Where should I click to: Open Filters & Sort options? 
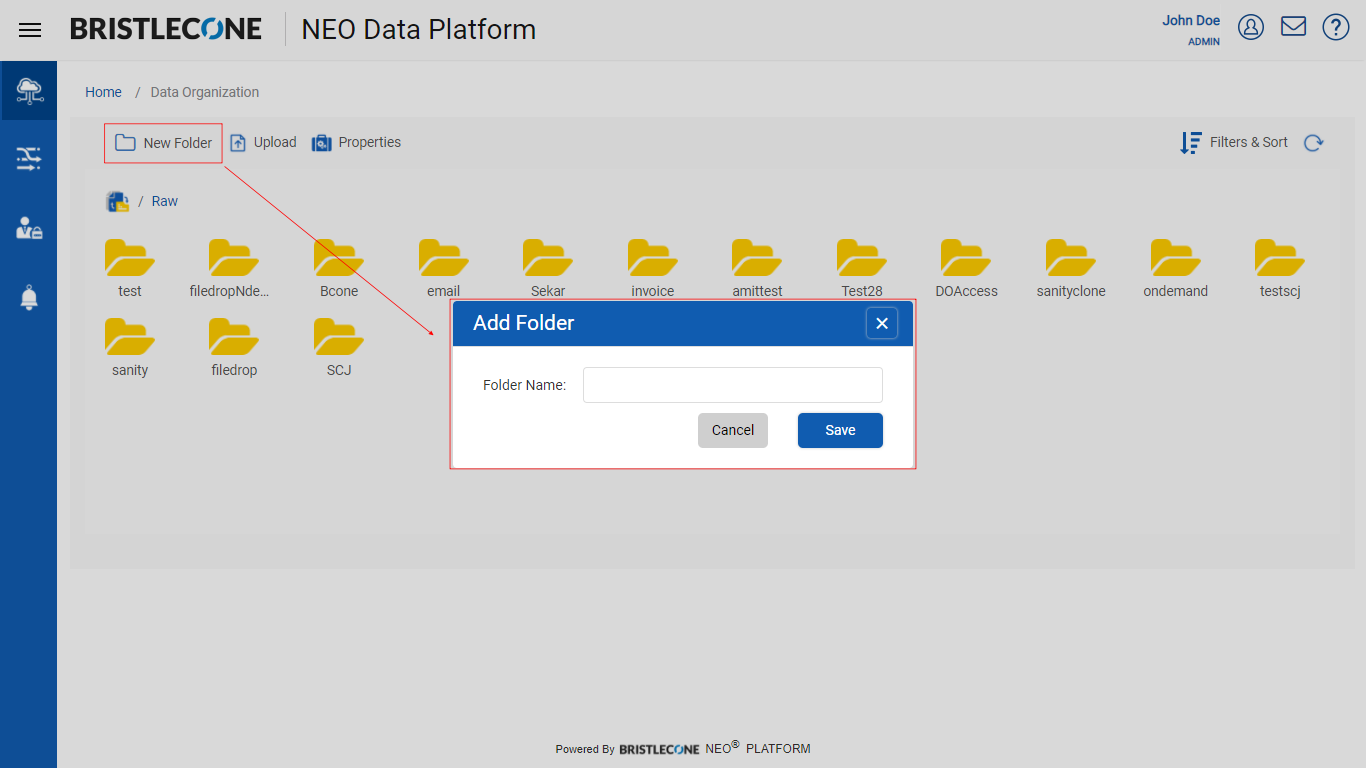click(x=1234, y=143)
